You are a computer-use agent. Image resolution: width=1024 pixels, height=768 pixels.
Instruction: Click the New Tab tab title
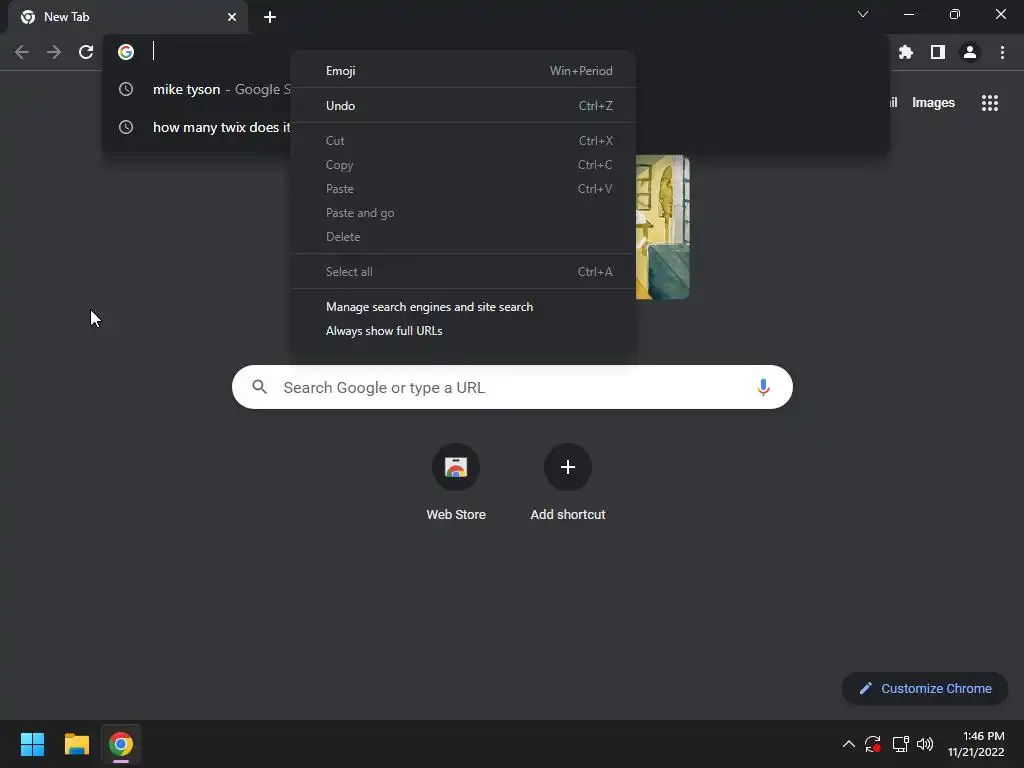click(x=67, y=17)
